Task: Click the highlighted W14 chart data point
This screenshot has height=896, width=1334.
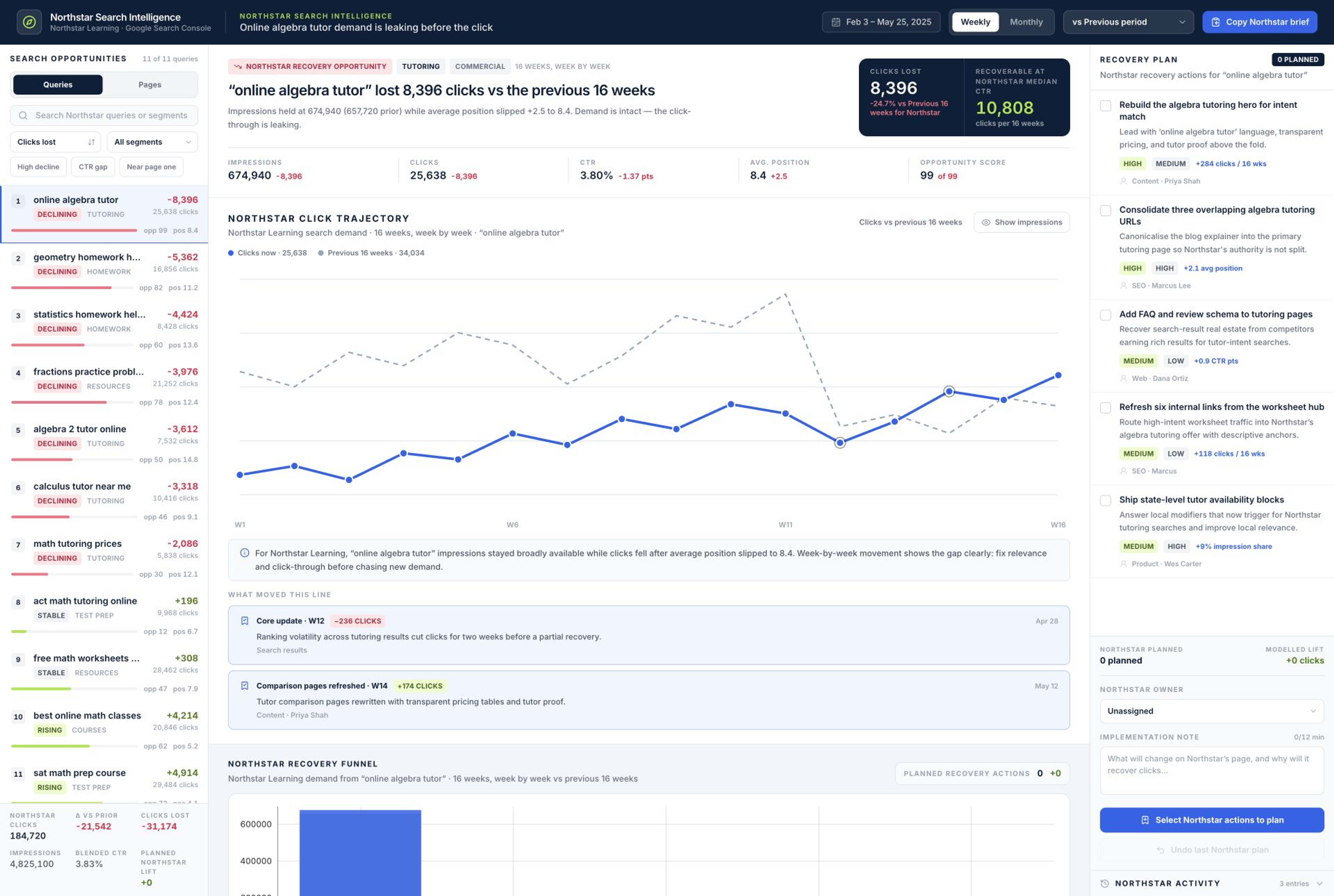Action: click(949, 392)
